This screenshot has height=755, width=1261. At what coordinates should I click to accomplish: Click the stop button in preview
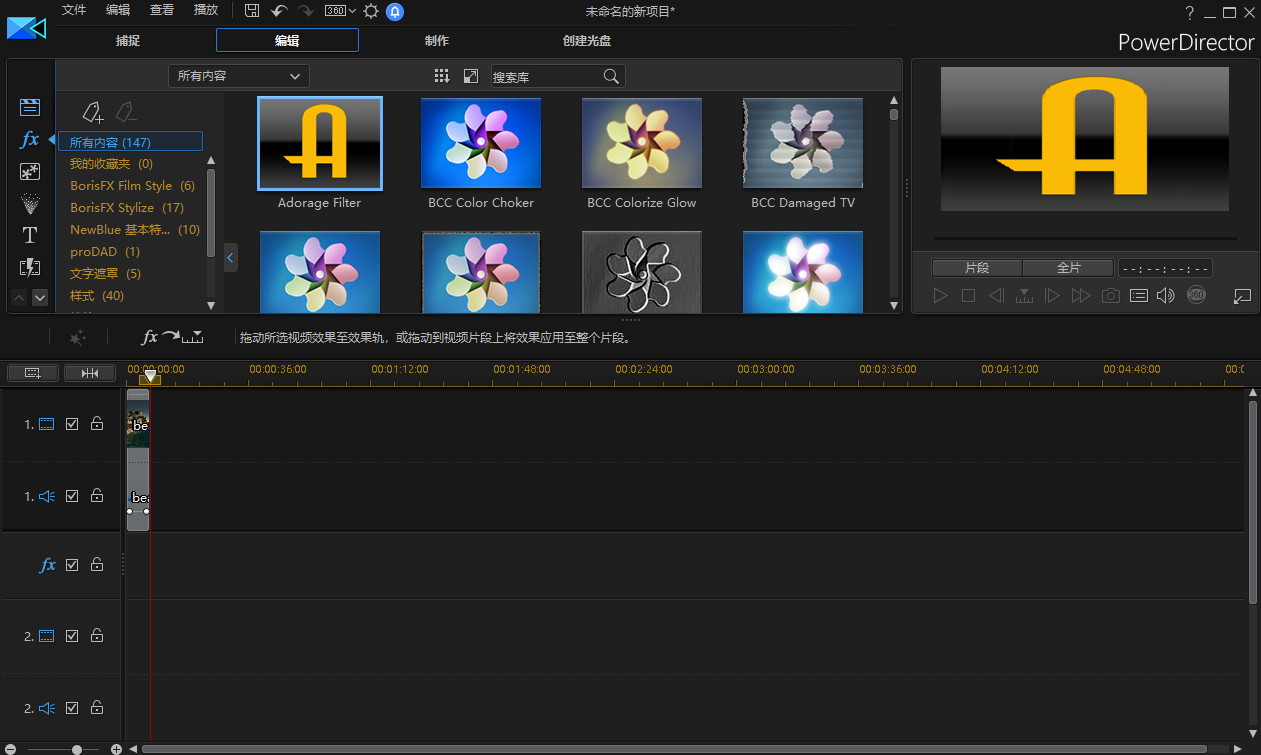(968, 296)
